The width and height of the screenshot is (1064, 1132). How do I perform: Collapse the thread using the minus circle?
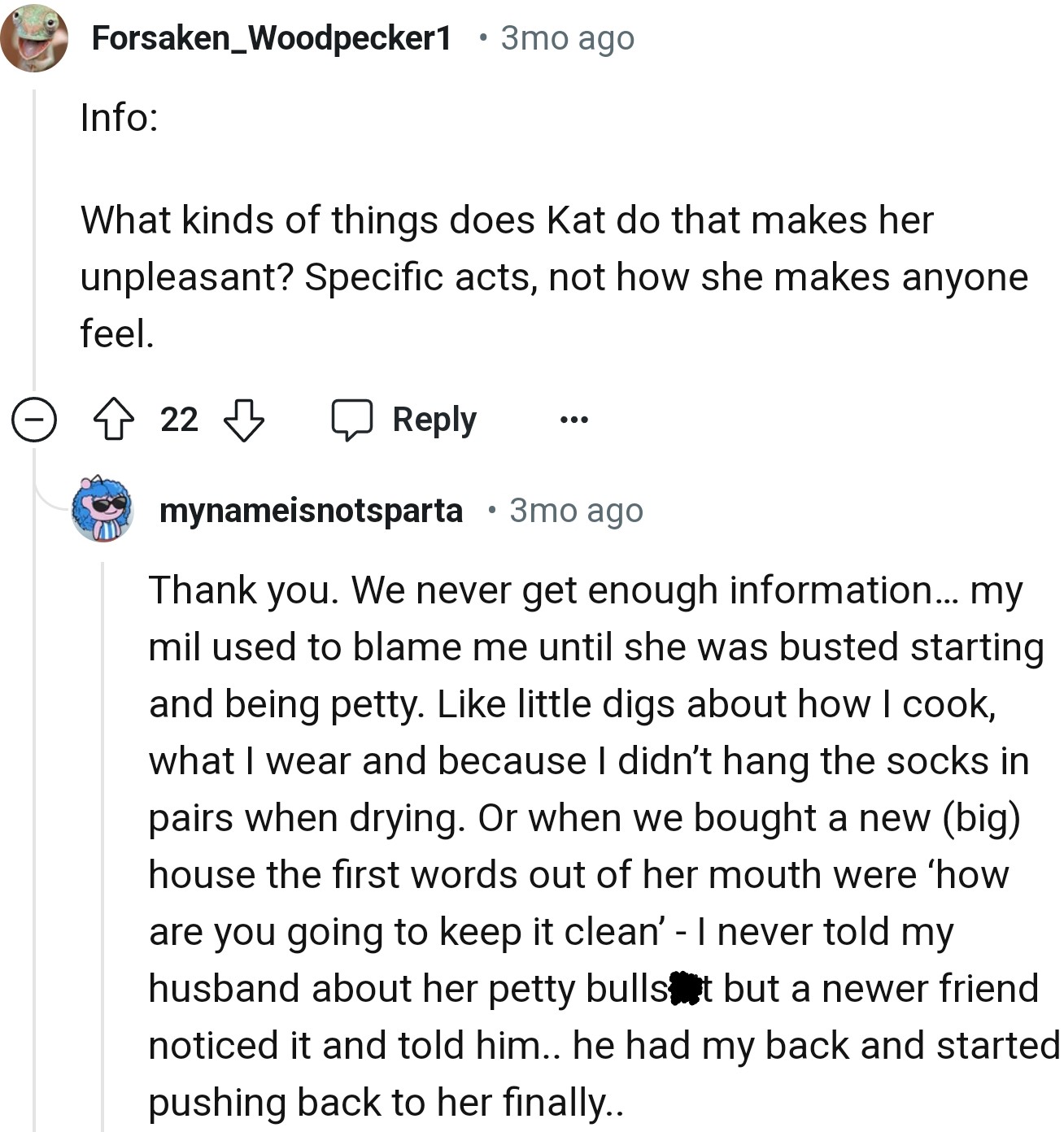[34, 420]
